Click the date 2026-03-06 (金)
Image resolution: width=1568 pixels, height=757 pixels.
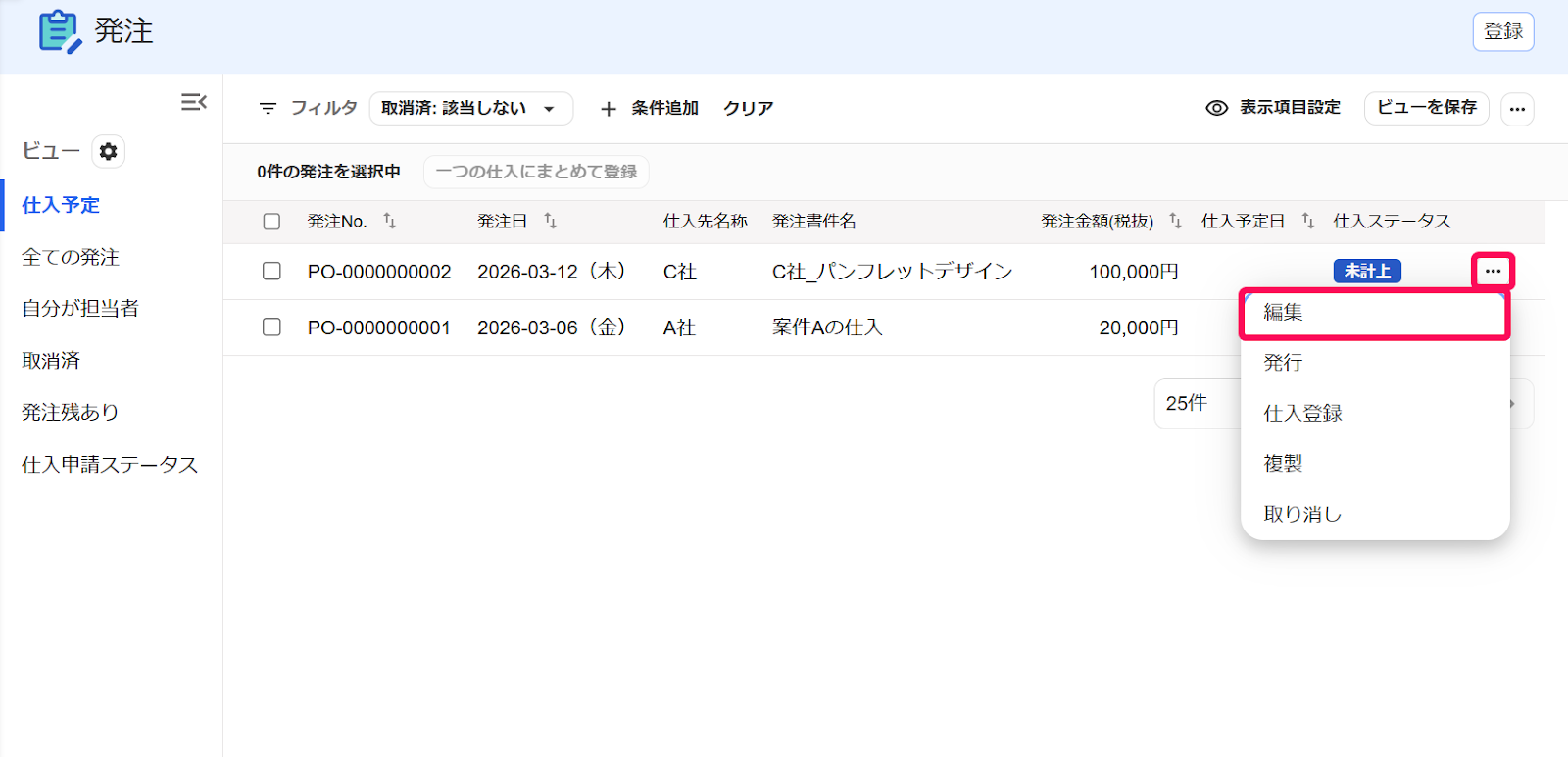pyautogui.click(x=552, y=328)
